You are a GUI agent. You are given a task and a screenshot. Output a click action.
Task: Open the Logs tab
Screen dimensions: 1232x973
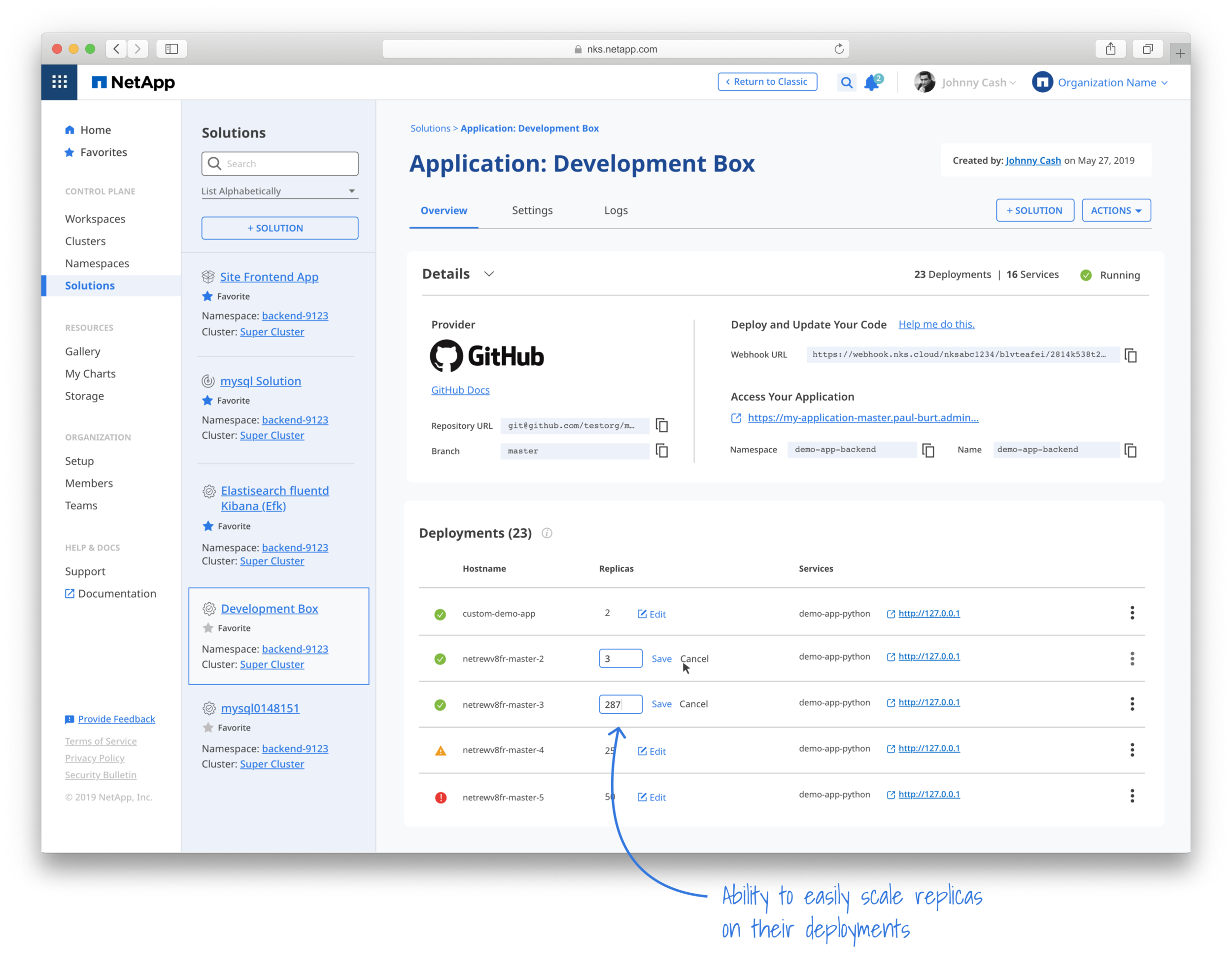[x=616, y=210]
